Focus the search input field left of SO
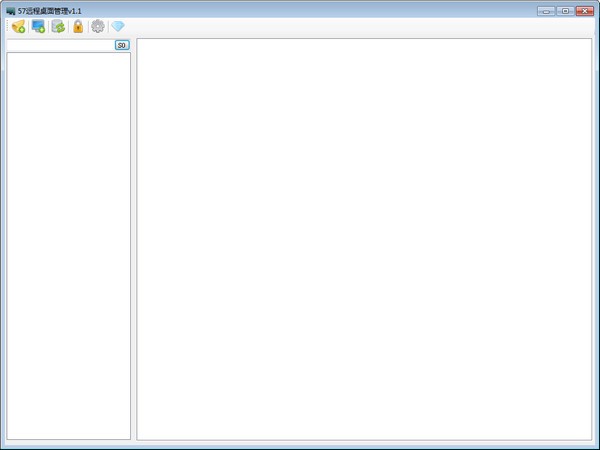The height and width of the screenshot is (450, 600). click(60, 45)
